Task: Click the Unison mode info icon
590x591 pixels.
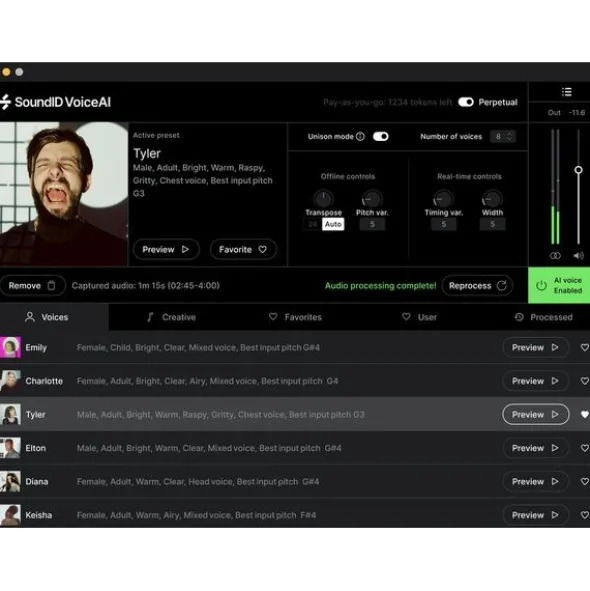Action: [360, 136]
